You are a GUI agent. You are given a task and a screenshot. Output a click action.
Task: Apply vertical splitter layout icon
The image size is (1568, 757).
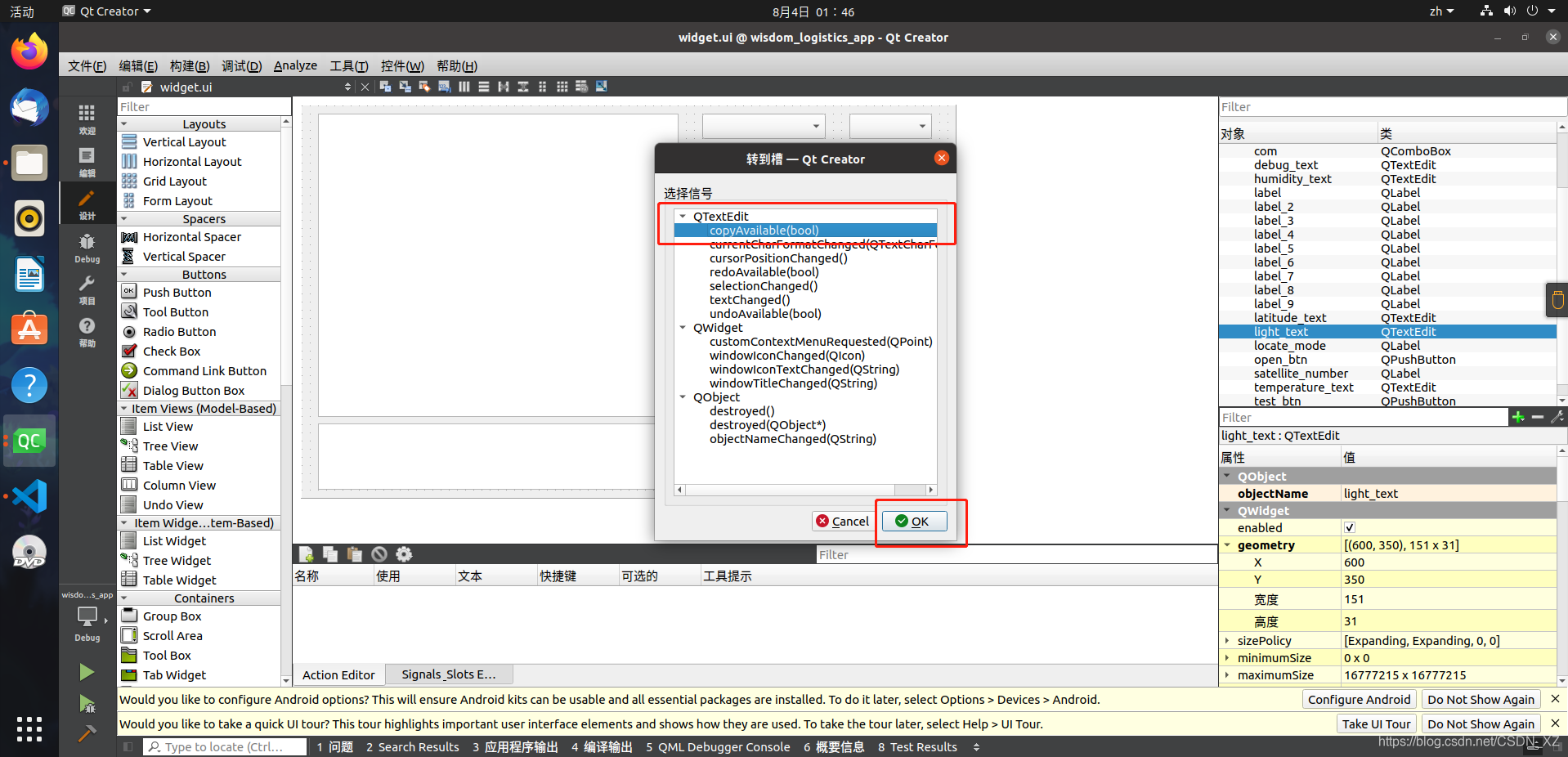point(522,87)
